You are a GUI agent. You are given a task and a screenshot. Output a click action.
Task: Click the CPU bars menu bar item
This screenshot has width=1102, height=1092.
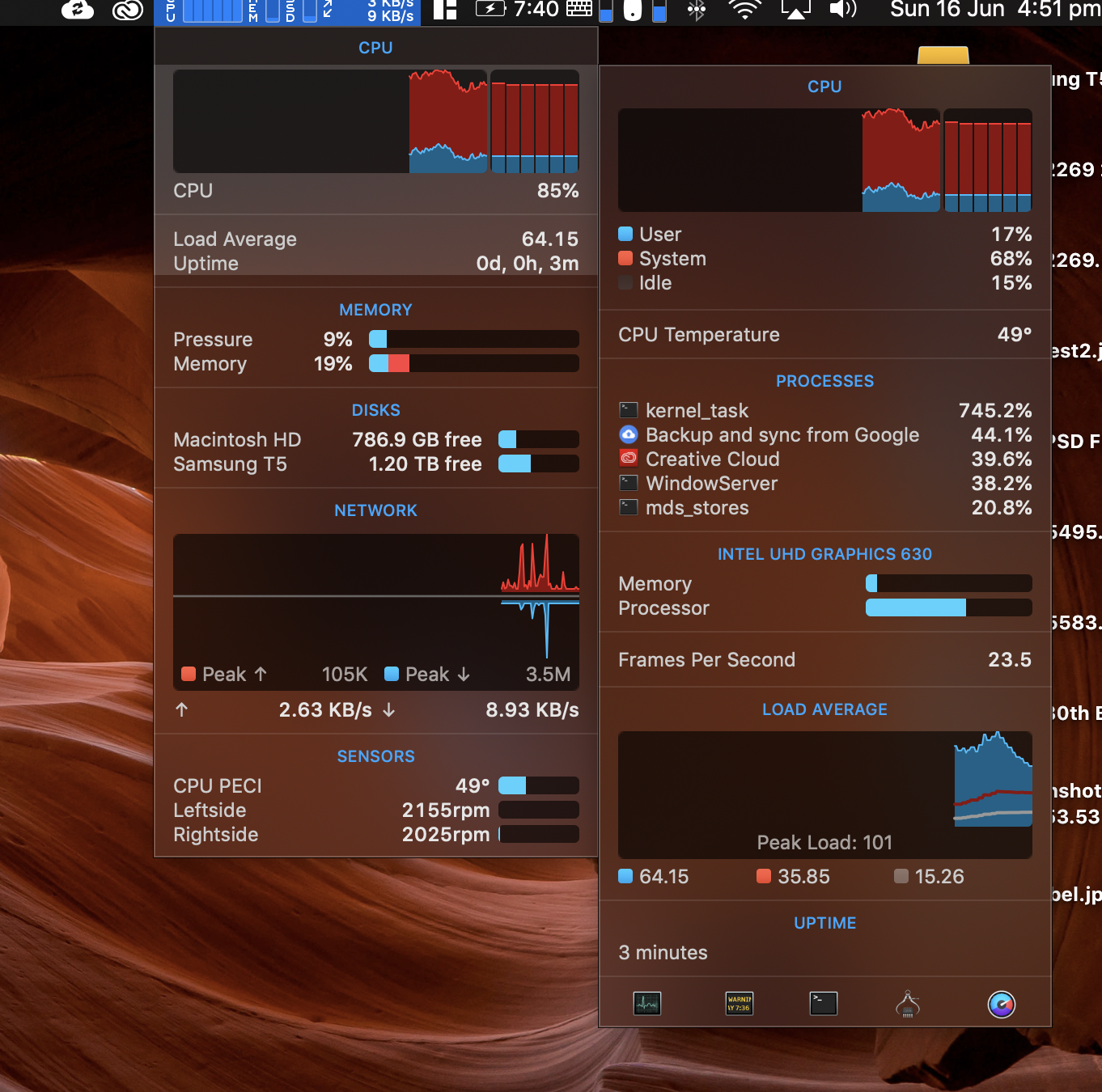(206, 11)
